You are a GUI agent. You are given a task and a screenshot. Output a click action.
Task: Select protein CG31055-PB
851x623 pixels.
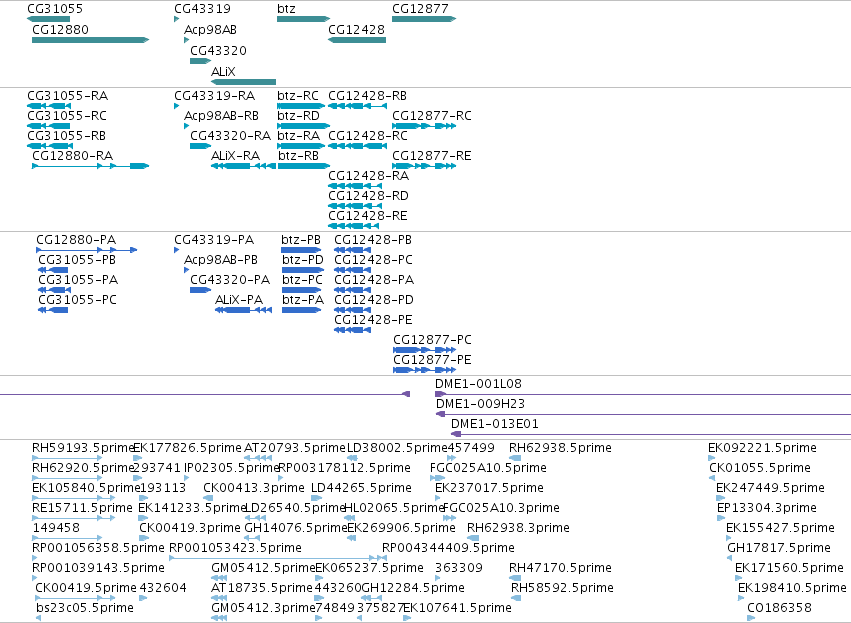(77, 260)
